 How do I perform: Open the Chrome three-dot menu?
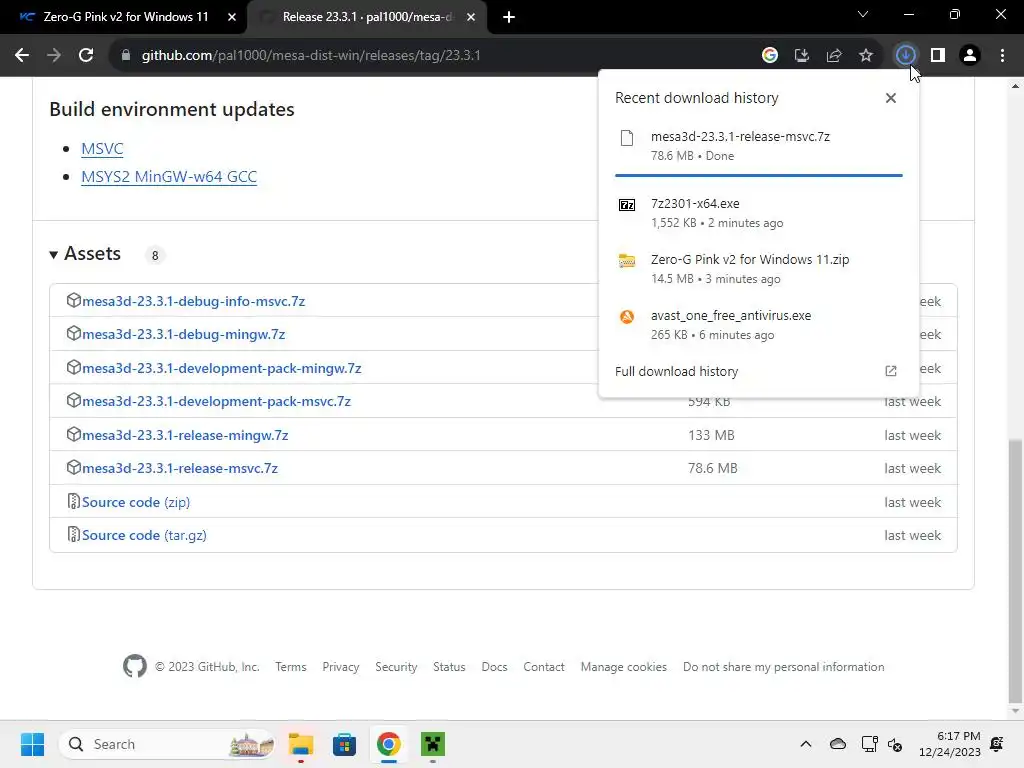point(1002,56)
